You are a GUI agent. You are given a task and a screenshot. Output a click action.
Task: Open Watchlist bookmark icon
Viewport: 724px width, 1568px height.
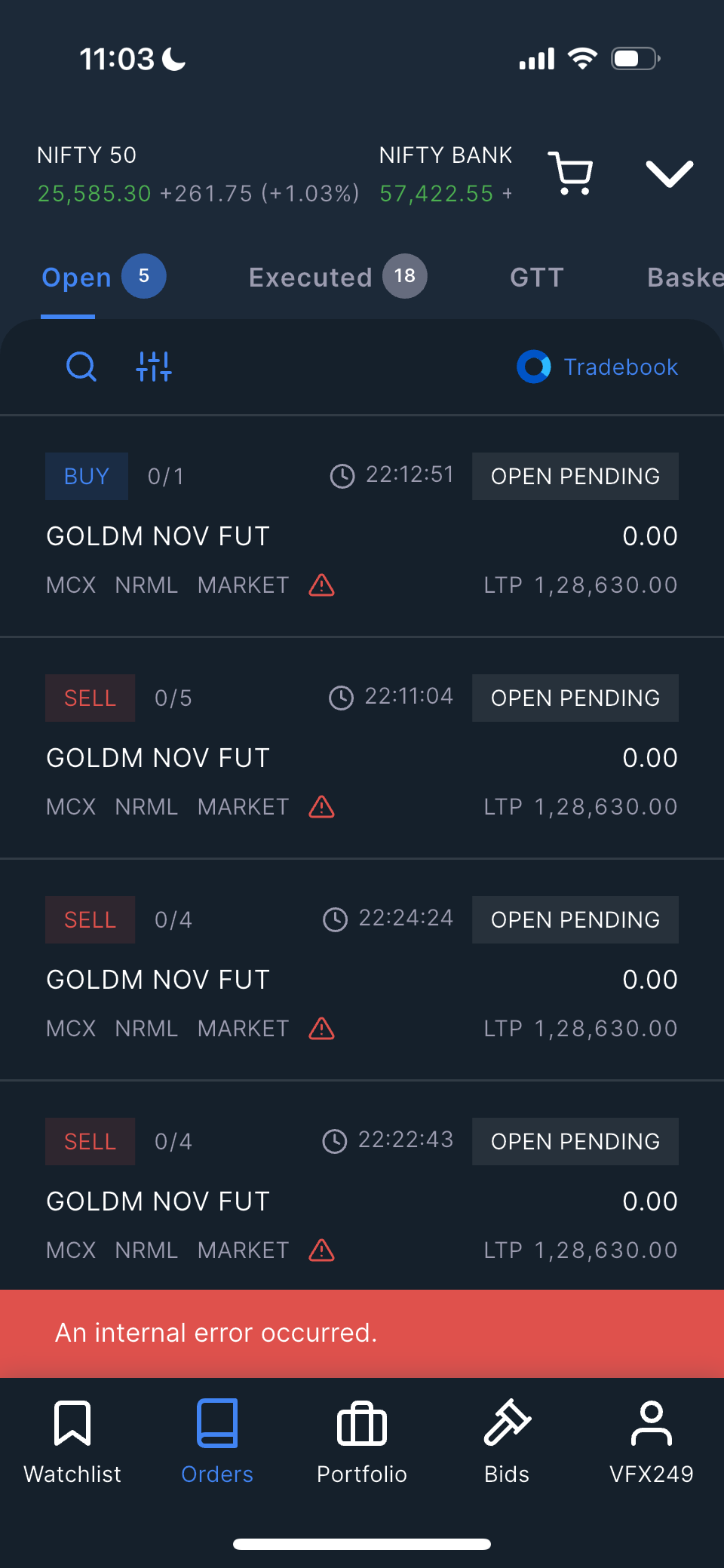click(72, 1424)
